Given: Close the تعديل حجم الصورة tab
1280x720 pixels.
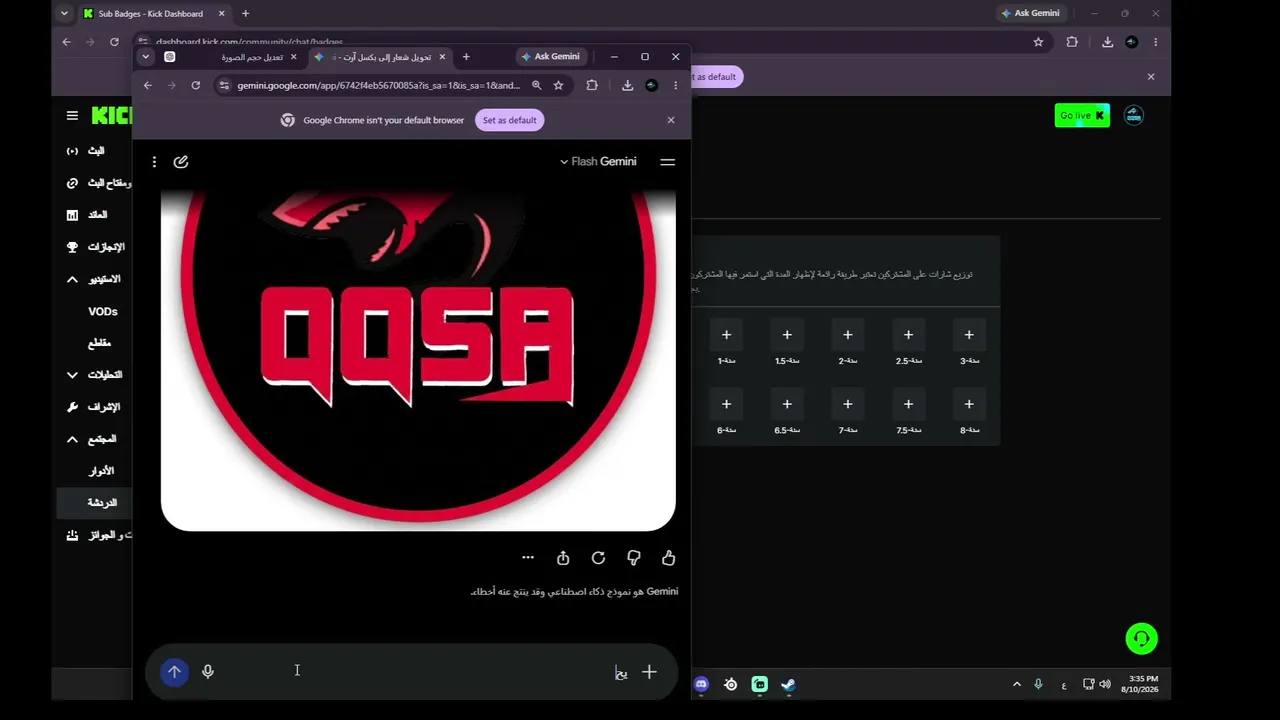Looking at the screenshot, I should coord(293,57).
